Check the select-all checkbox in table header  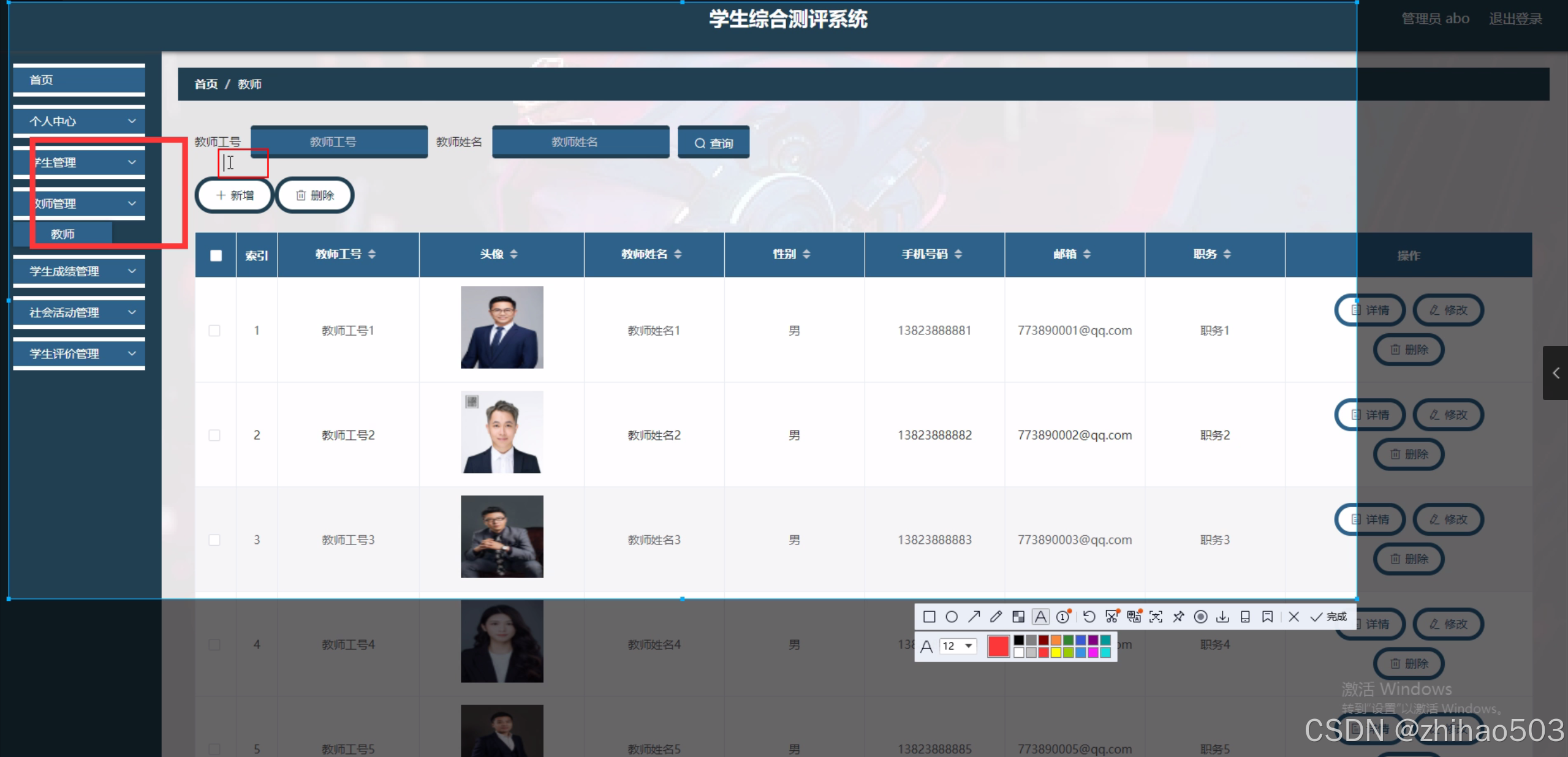pos(216,255)
